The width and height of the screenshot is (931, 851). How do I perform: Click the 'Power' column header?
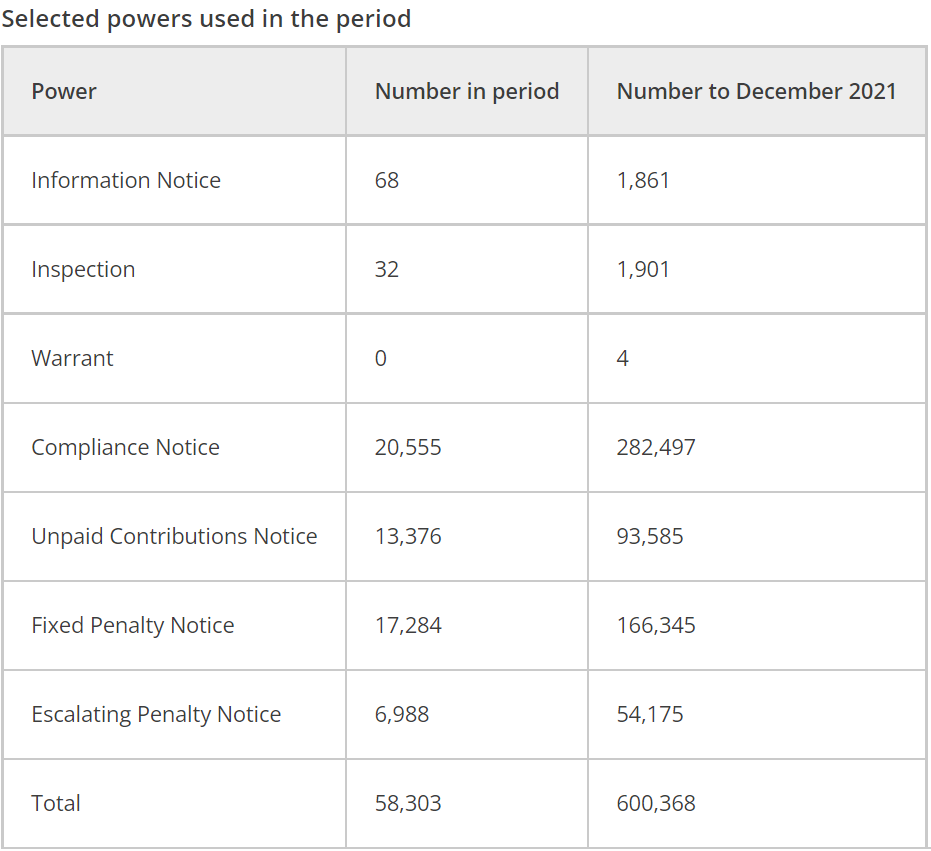(64, 91)
